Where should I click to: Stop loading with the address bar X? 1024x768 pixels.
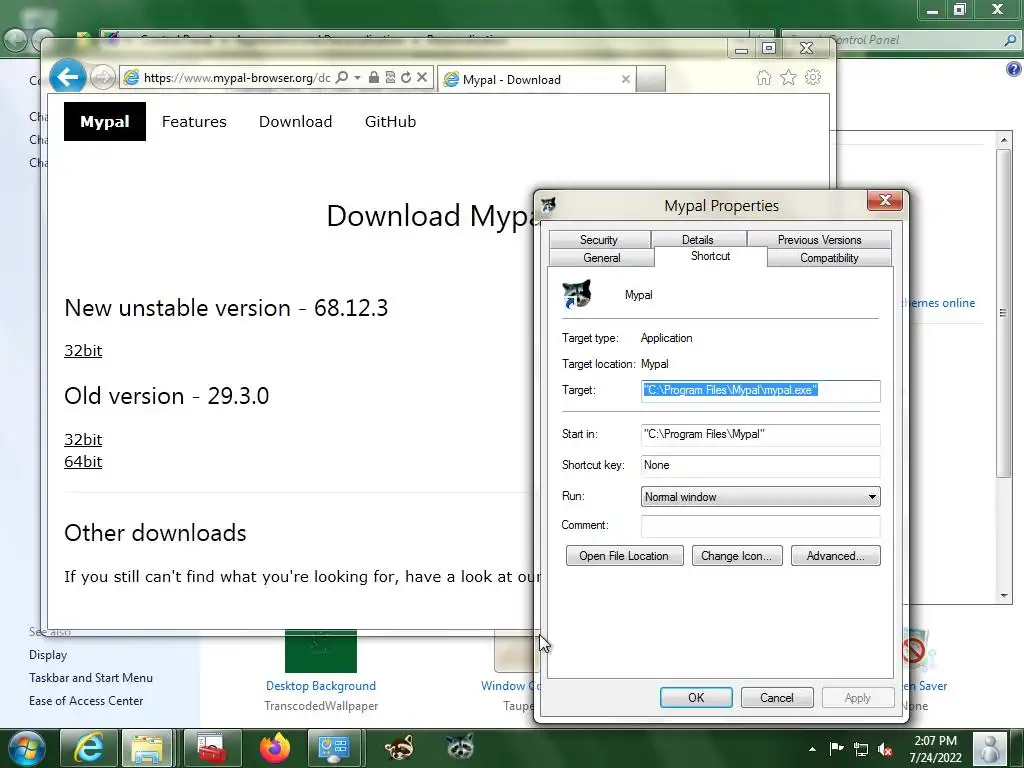pyautogui.click(x=422, y=78)
